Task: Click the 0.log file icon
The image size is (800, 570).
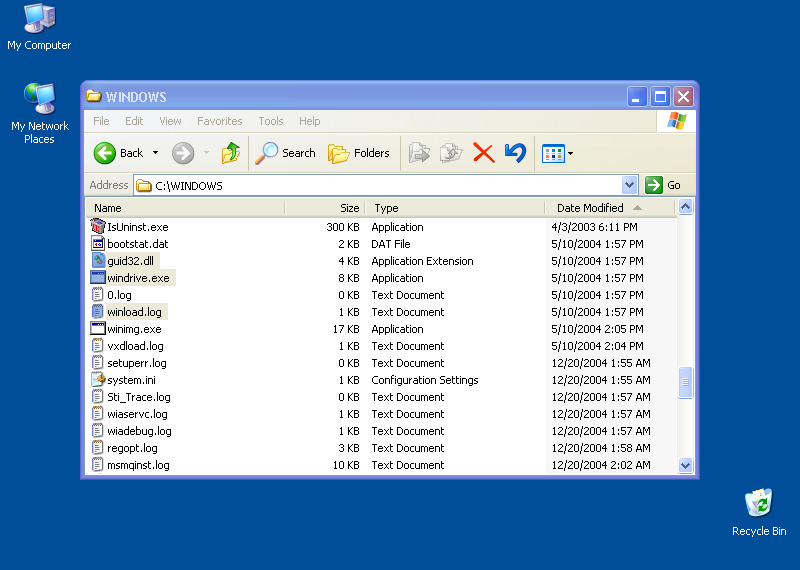Action: coord(97,295)
